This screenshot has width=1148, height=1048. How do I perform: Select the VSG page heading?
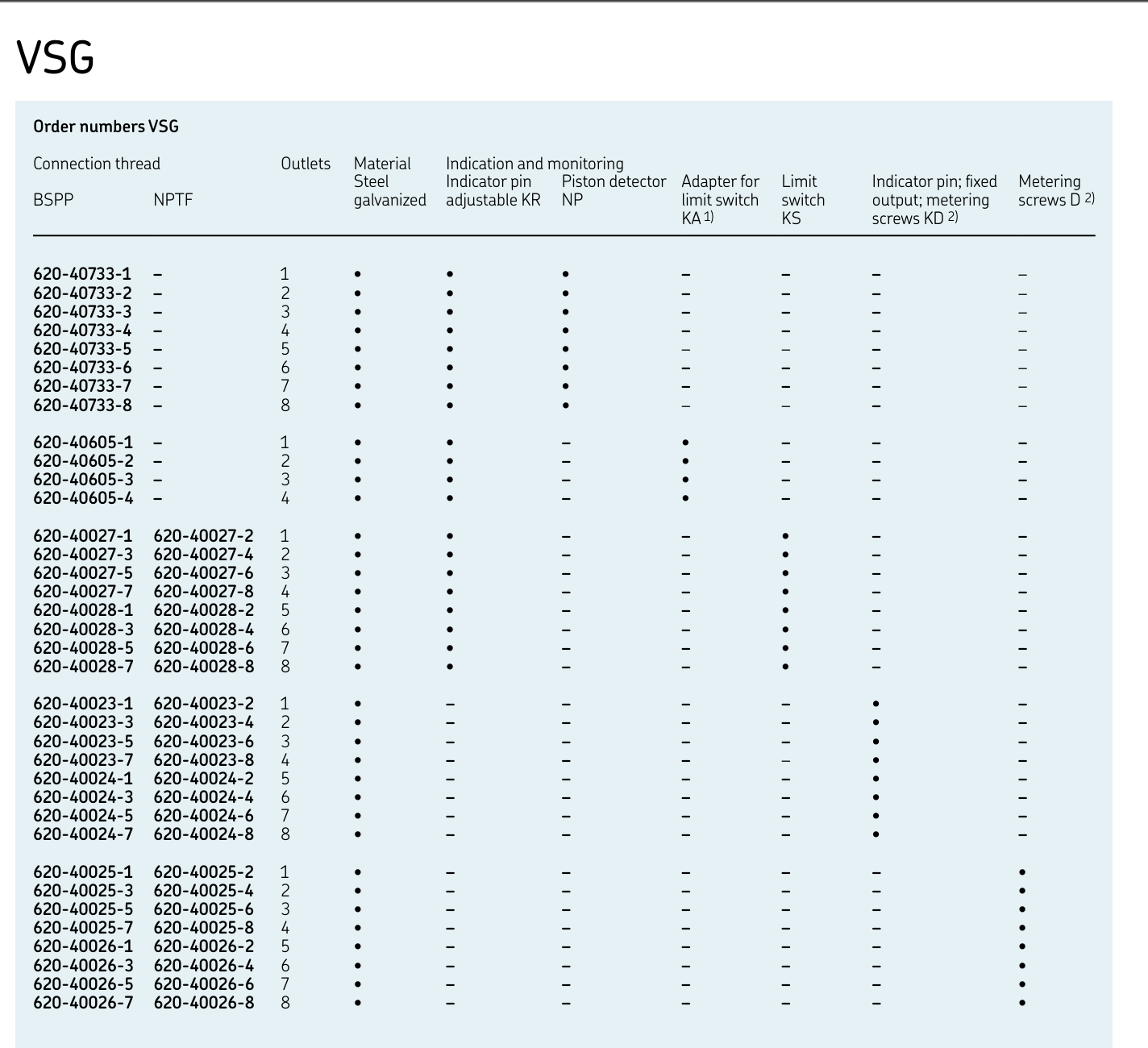coord(55,58)
